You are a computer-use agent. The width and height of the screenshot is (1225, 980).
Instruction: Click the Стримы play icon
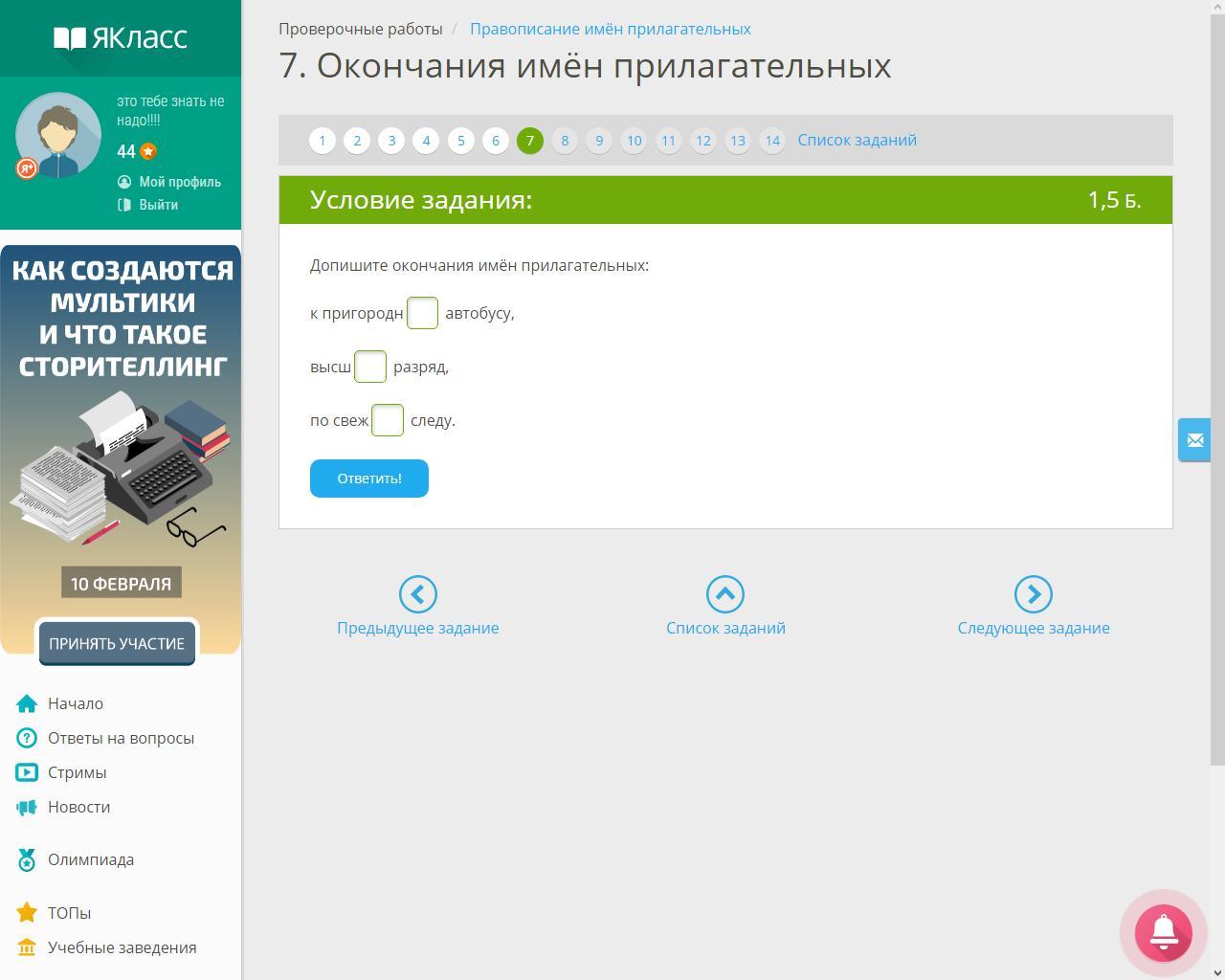(x=27, y=772)
